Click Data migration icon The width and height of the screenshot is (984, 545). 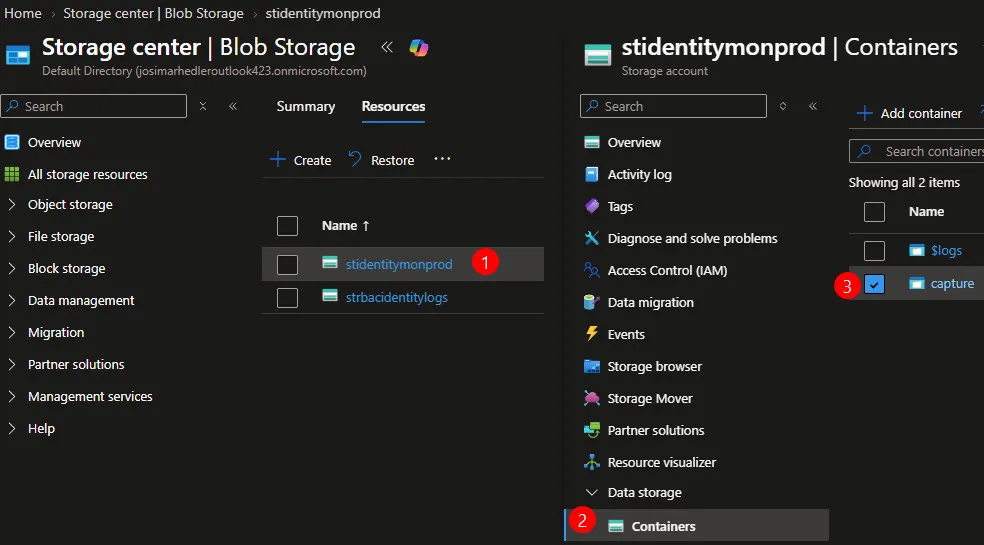click(x=591, y=302)
